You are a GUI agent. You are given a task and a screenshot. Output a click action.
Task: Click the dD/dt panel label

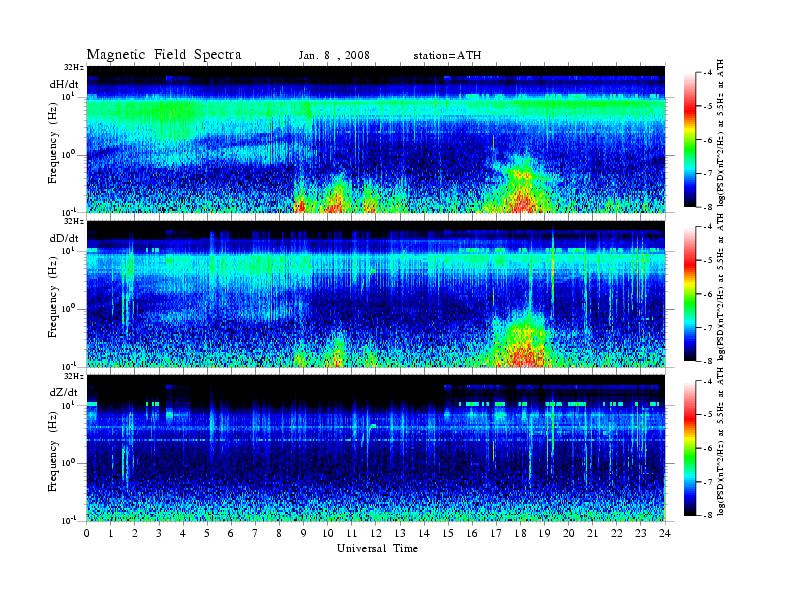[64, 238]
